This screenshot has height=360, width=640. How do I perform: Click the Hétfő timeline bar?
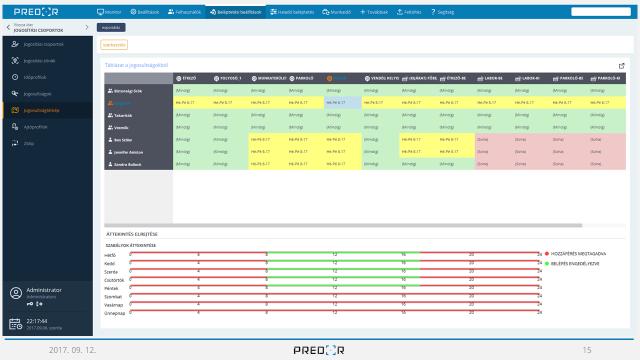point(335,253)
